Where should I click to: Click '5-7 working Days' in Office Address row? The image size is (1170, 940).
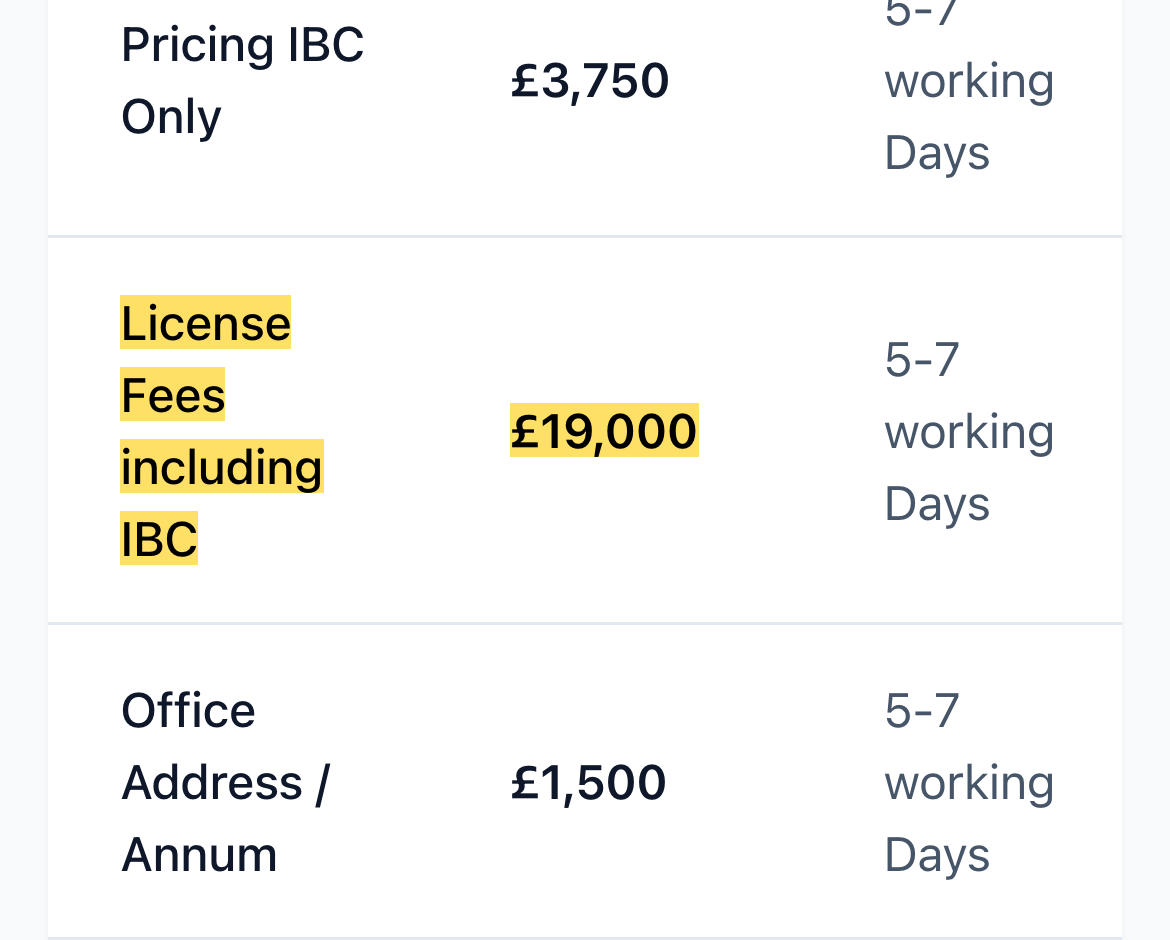pos(969,782)
